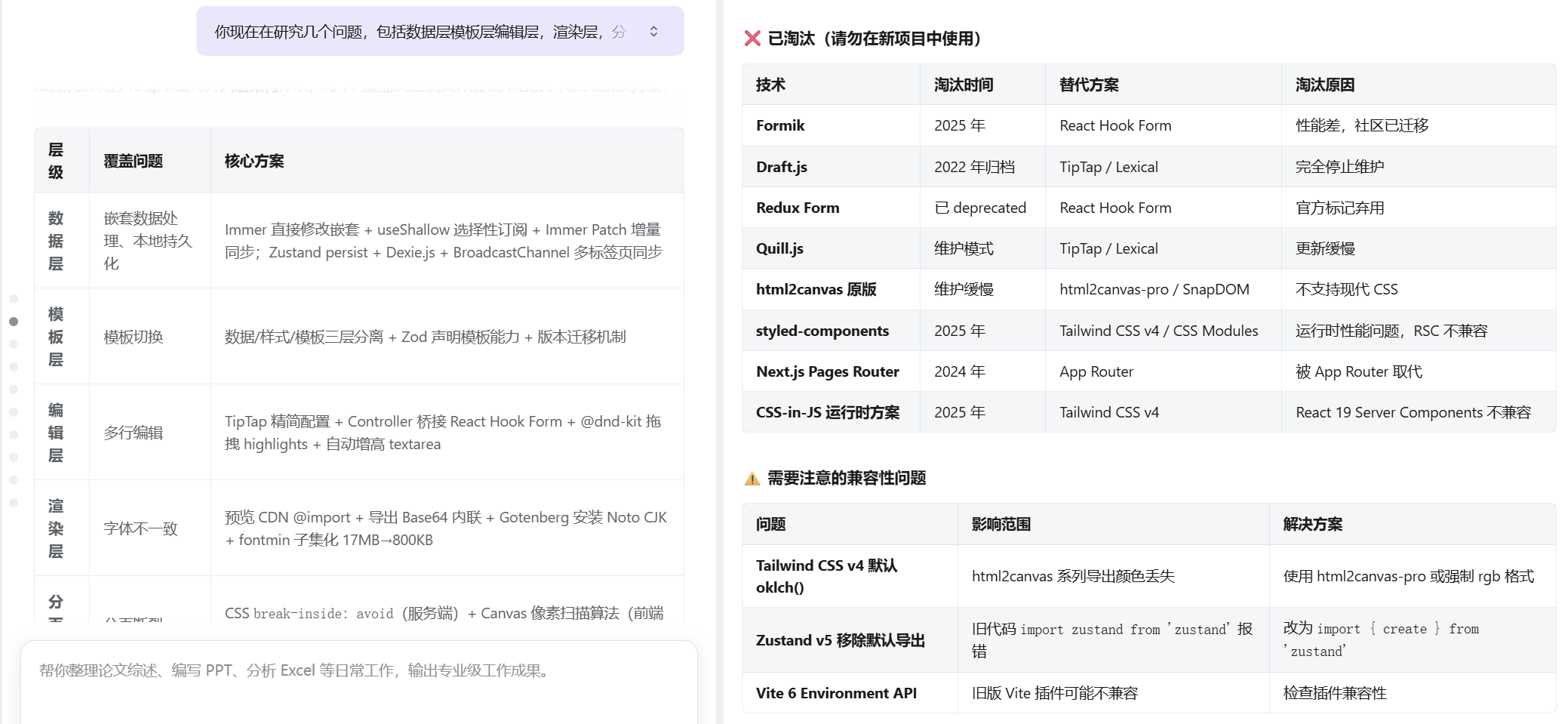Click the 淘汰时间 column header
The image size is (1568, 724).
(x=964, y=85)
